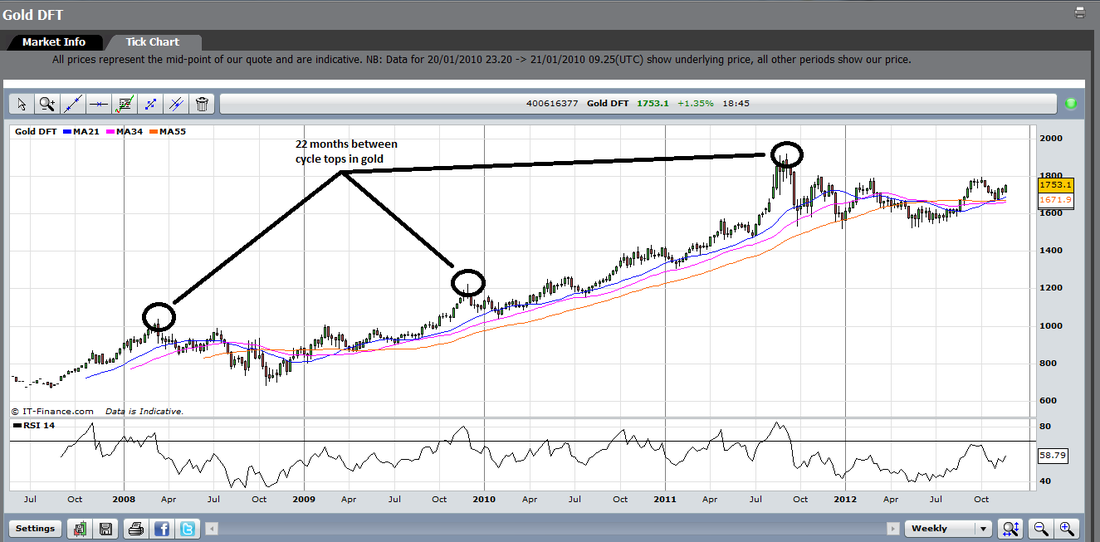
Task: Select the dotted line segment tool
Action: 150,104
